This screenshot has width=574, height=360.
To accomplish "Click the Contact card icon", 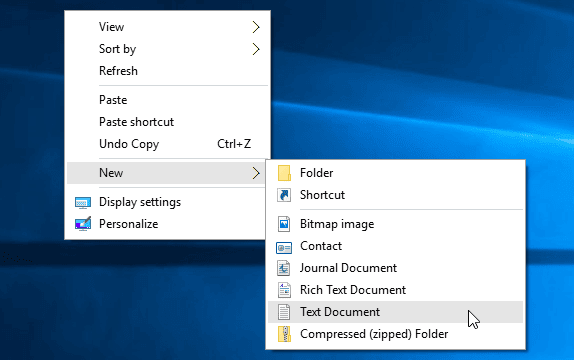I will tap(284, 248).
